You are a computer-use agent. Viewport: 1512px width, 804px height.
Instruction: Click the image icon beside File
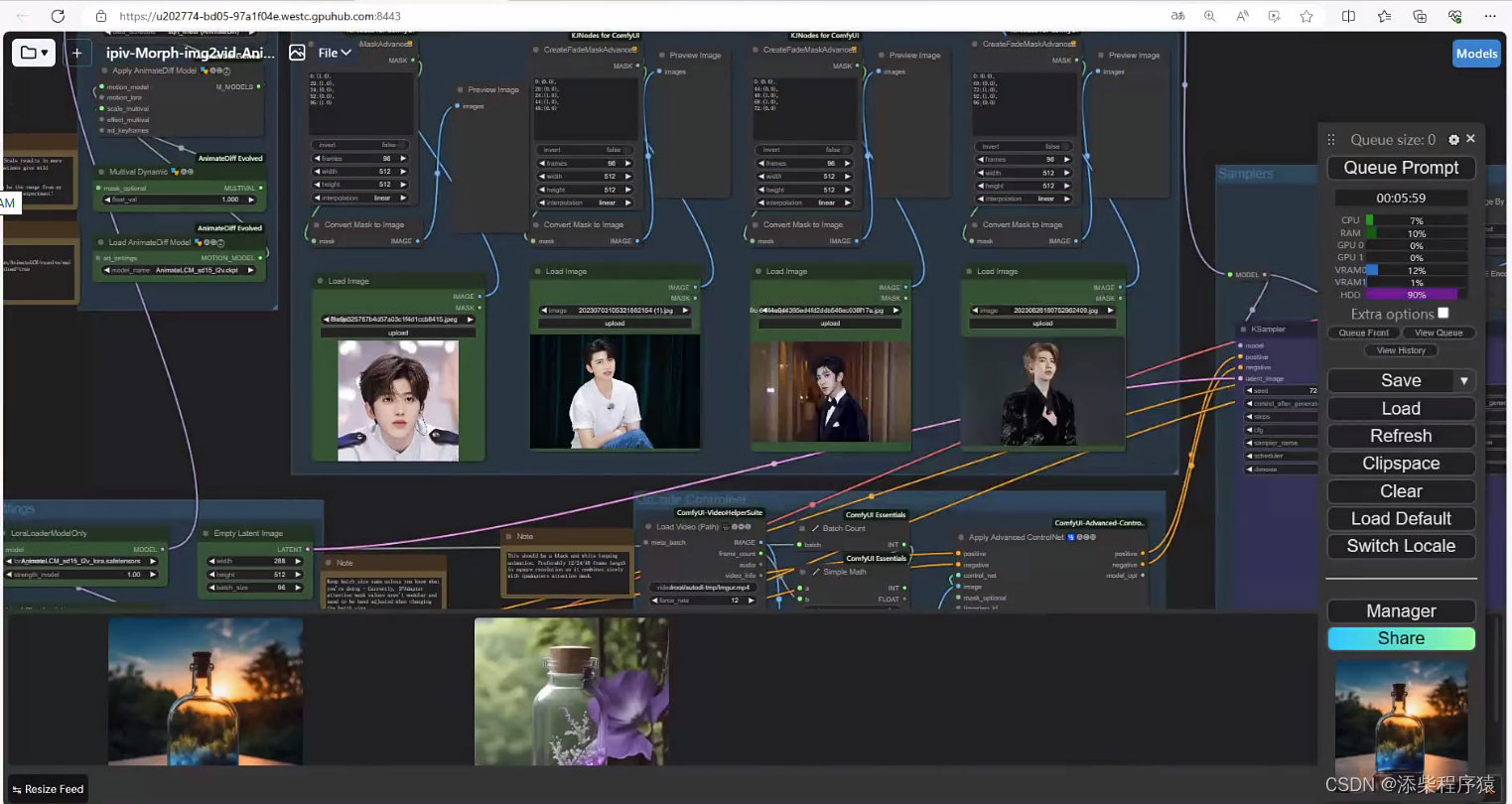(x=297, y=53)
